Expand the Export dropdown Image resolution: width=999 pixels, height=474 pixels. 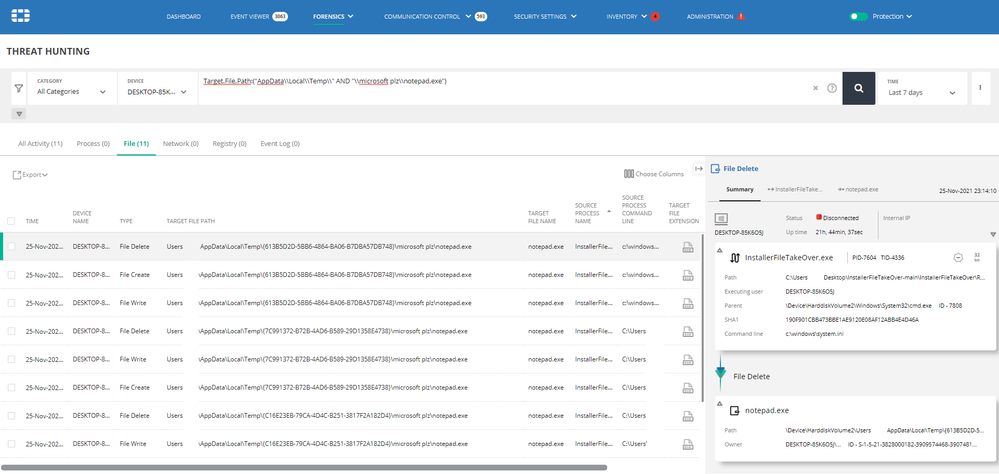[31, 175]
